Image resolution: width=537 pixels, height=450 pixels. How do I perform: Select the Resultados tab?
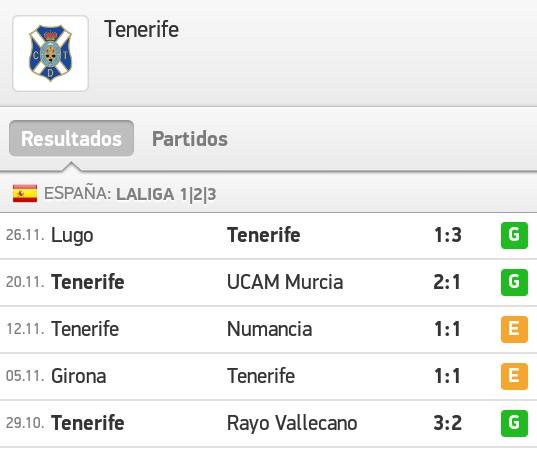click(71, 138)
